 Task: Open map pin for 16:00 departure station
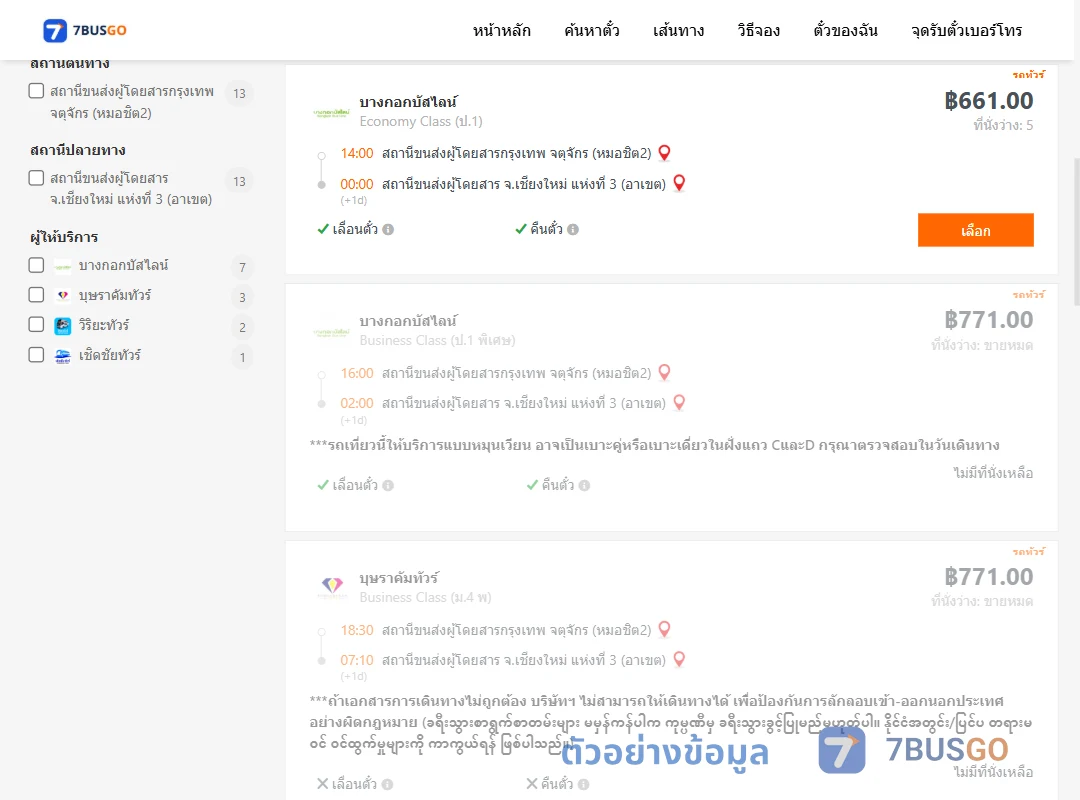point(664,373)
